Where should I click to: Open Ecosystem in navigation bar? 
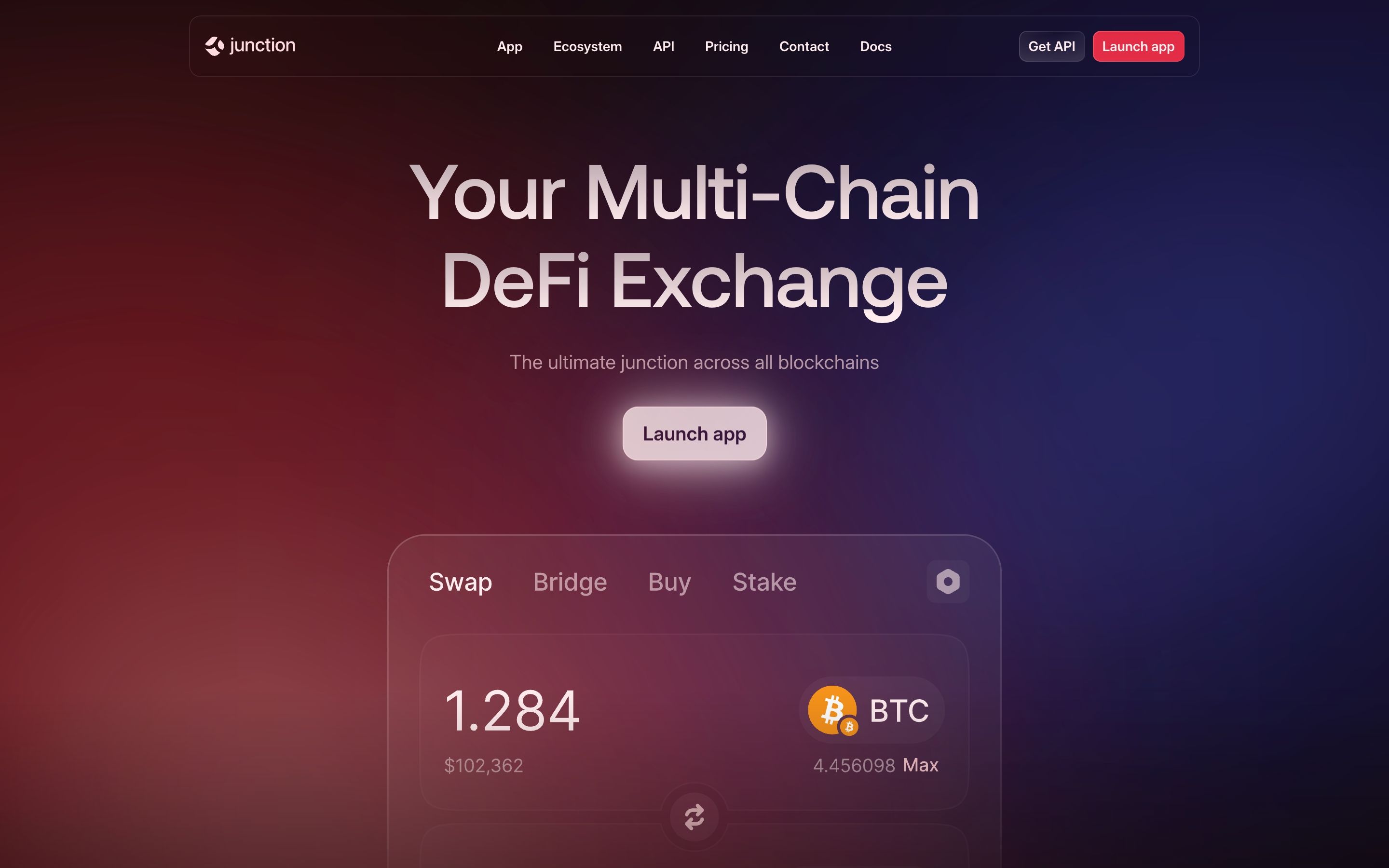(x=587, y=46)
